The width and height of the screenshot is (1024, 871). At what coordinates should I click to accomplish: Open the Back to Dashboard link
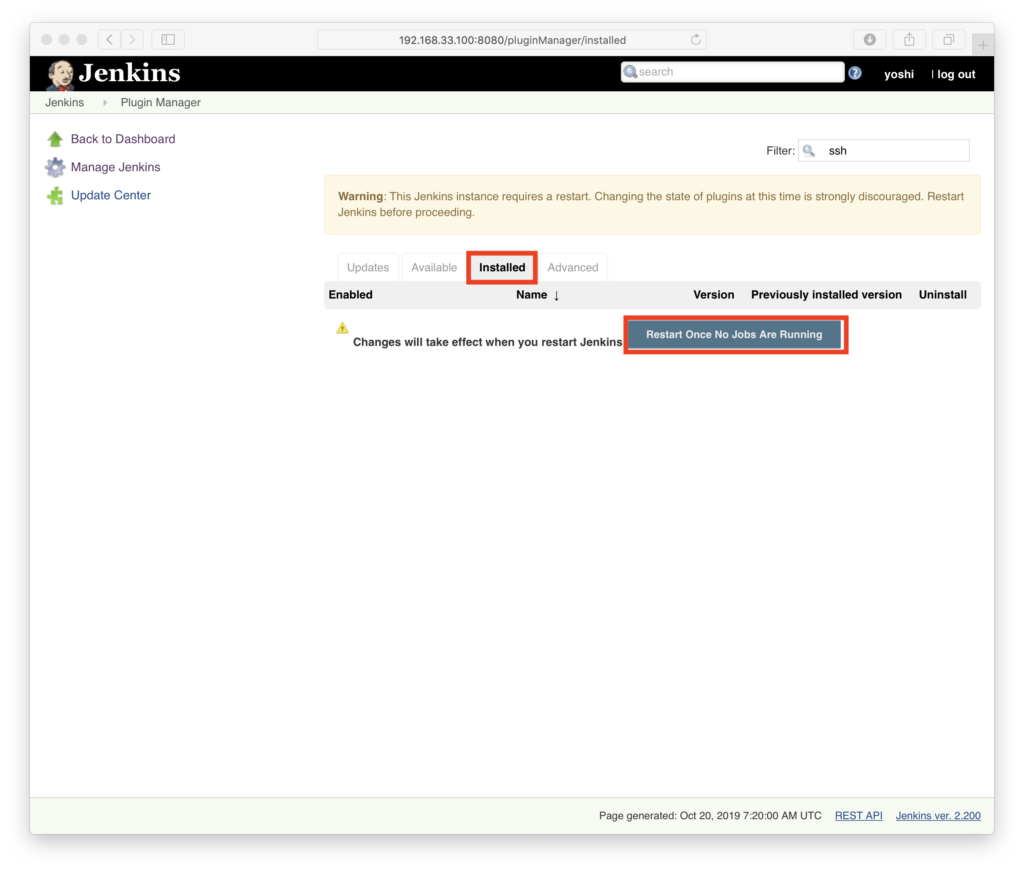(x=123, y=139)
